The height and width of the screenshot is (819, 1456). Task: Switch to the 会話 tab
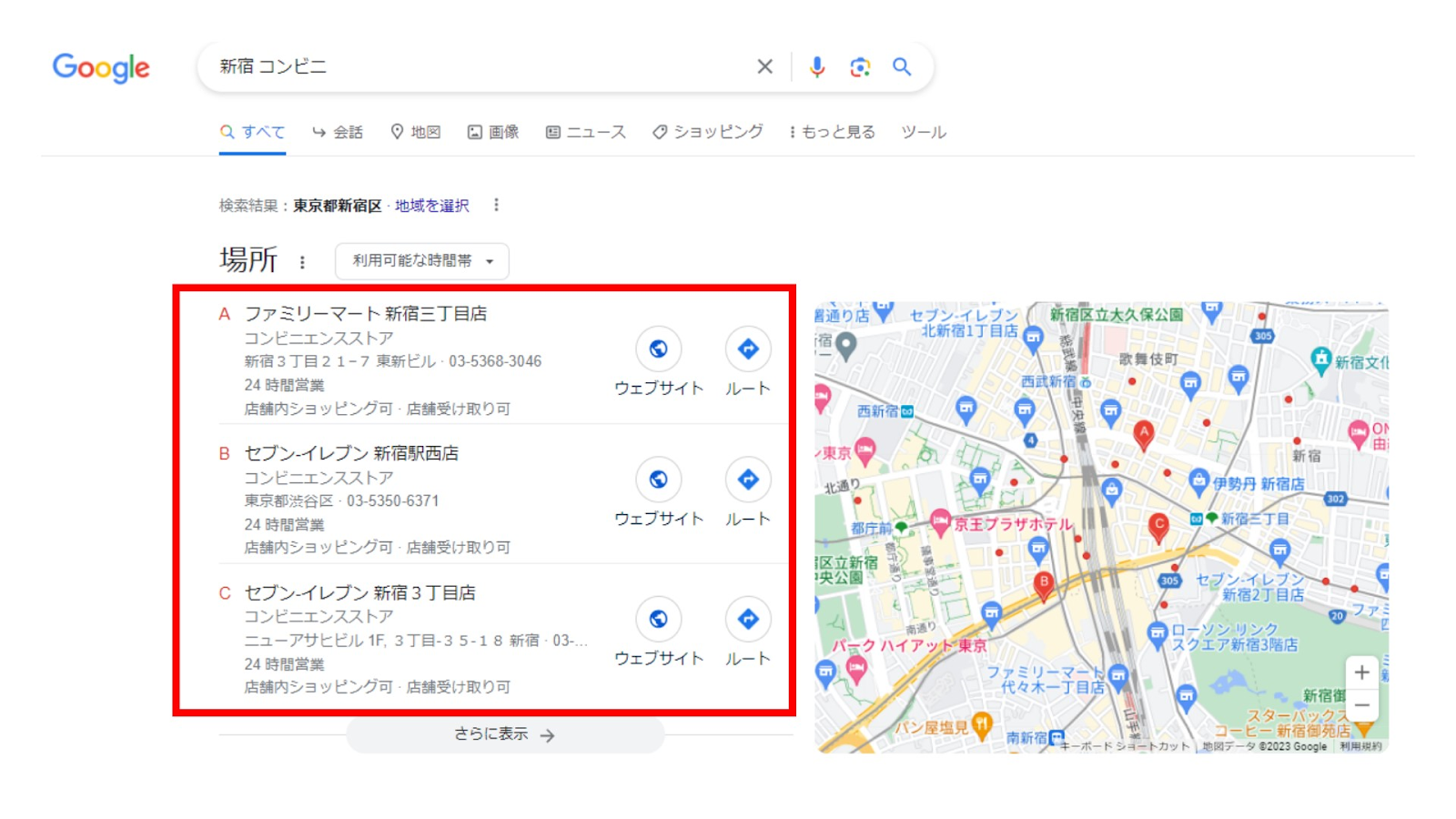337,132
